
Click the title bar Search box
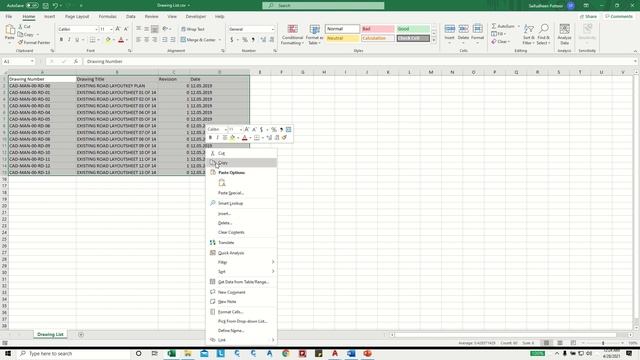tap(323, 6)
